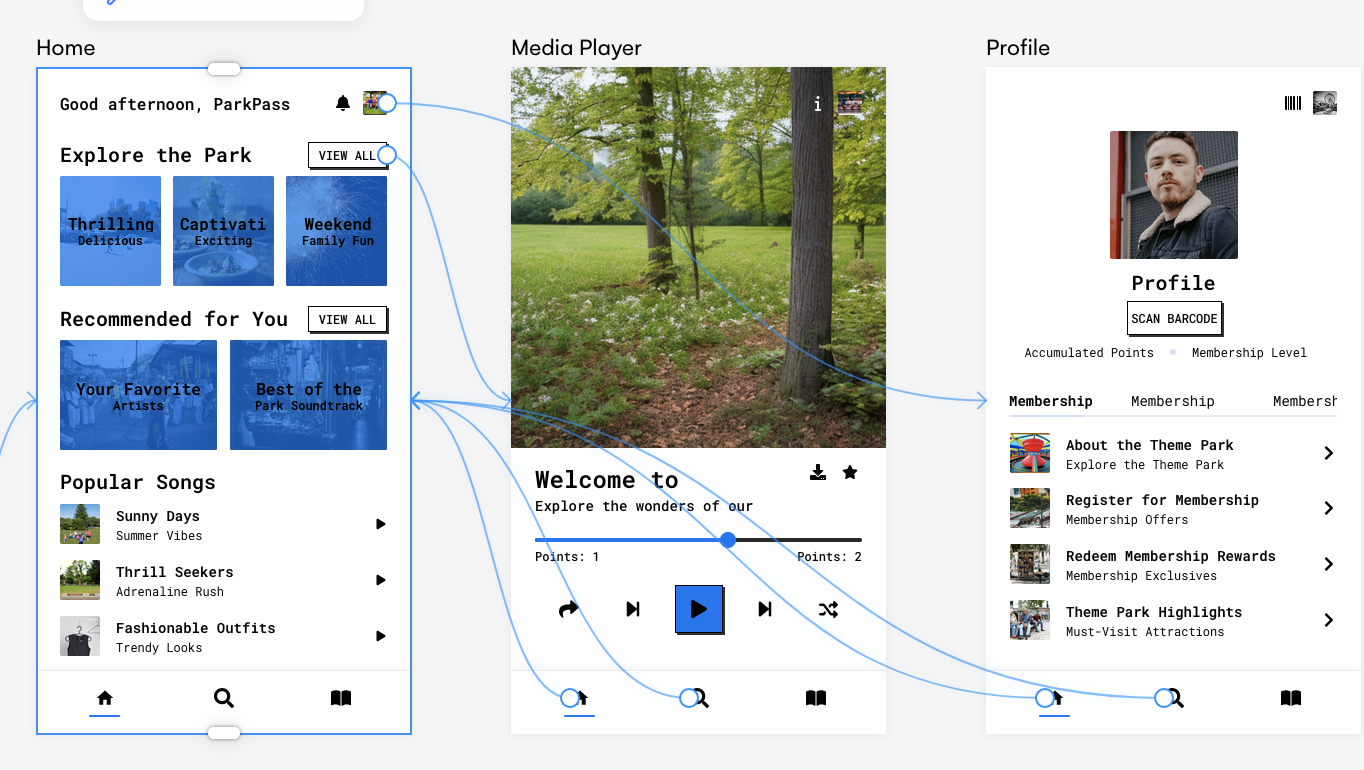1364x770 pixels.
Task: Expand the Theme Park Highlights chevron
Action: click(1329, 620)
